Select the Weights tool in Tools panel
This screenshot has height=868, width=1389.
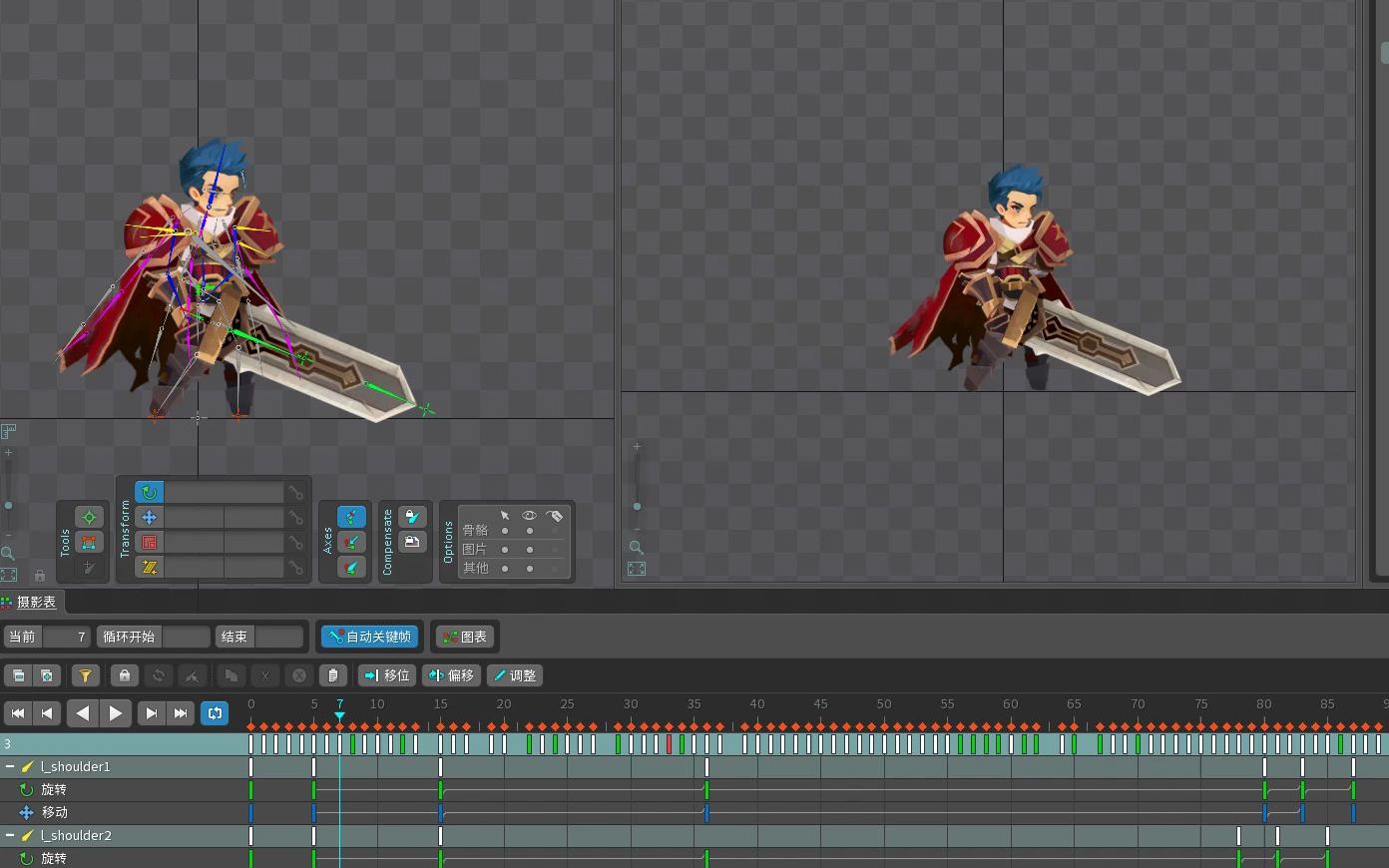click(89, 542)
